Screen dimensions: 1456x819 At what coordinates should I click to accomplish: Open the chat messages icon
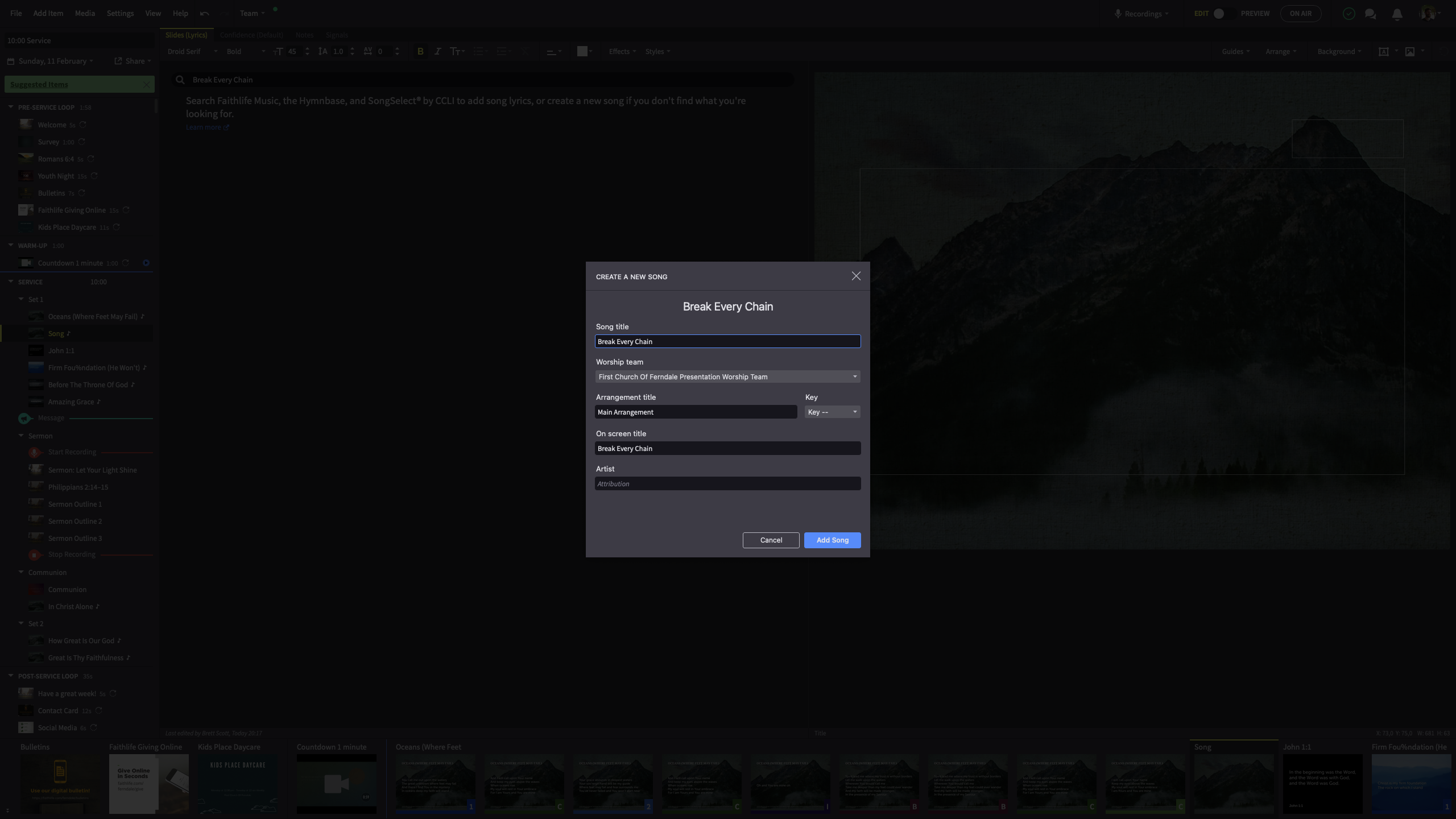pos(1371,14)
